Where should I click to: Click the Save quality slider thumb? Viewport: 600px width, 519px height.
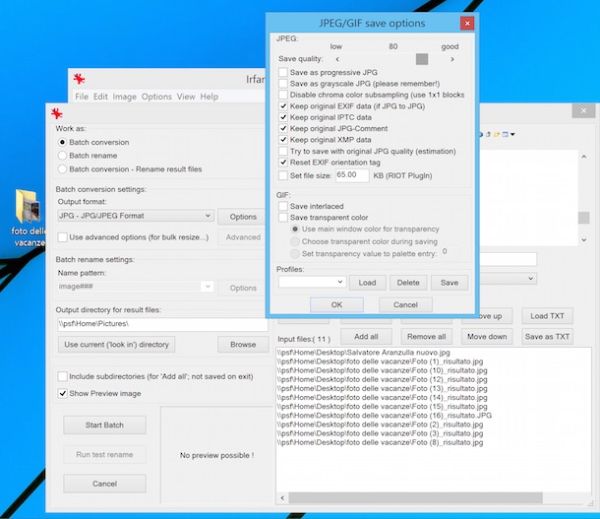tap(422, 59)
